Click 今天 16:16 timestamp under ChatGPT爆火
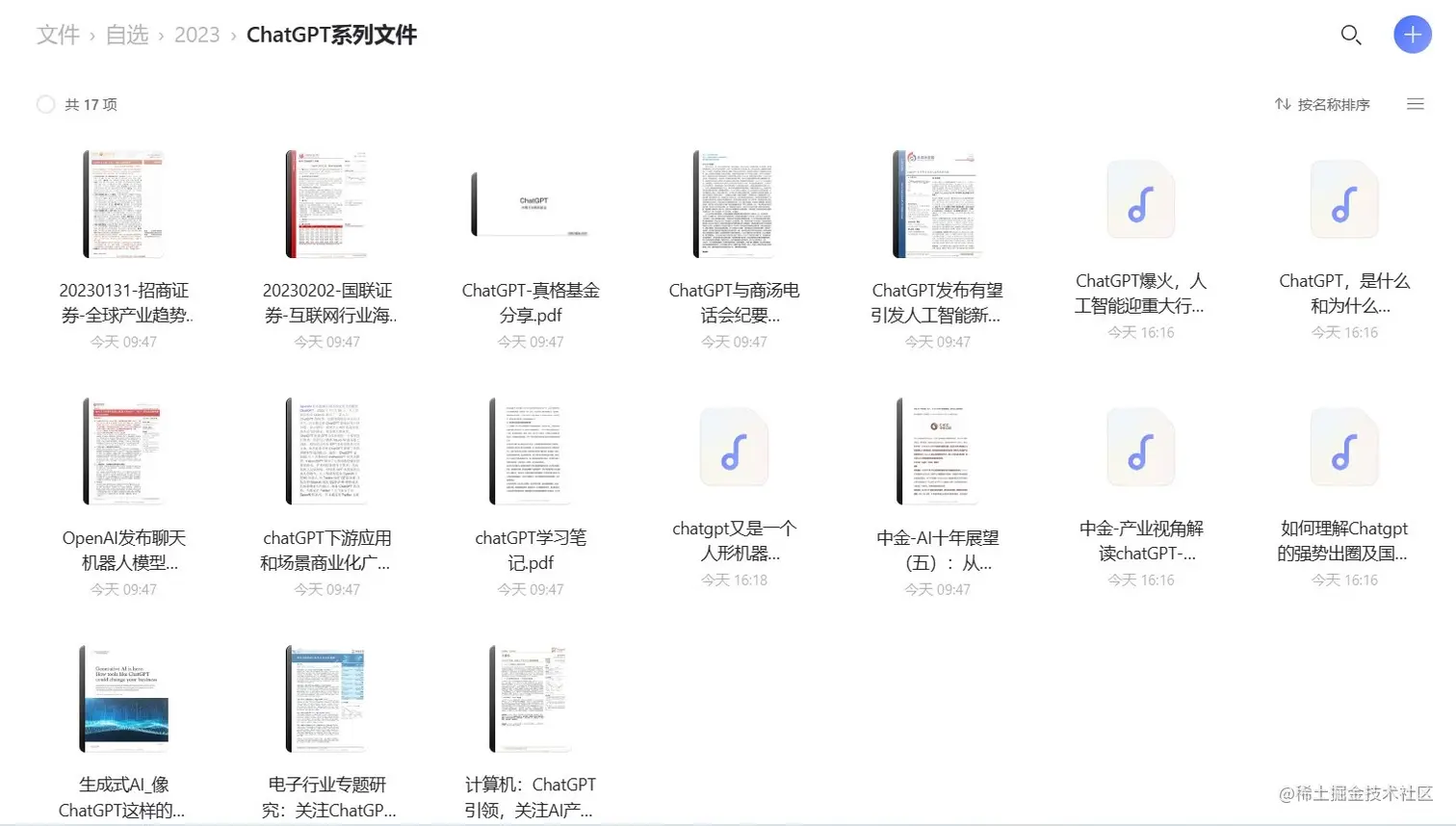 click(x=1141, y=332)
